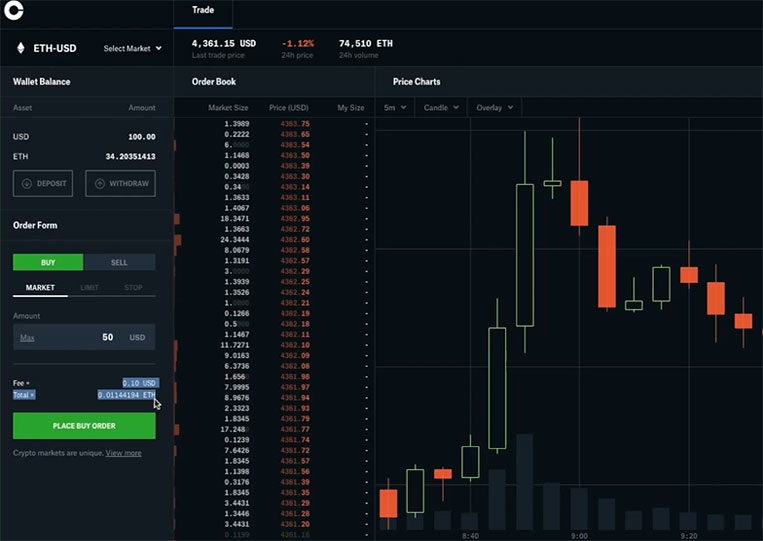Open the 5m timeframe dropdown
This screenshot has width=763, height=541.
tap(395, 108)
